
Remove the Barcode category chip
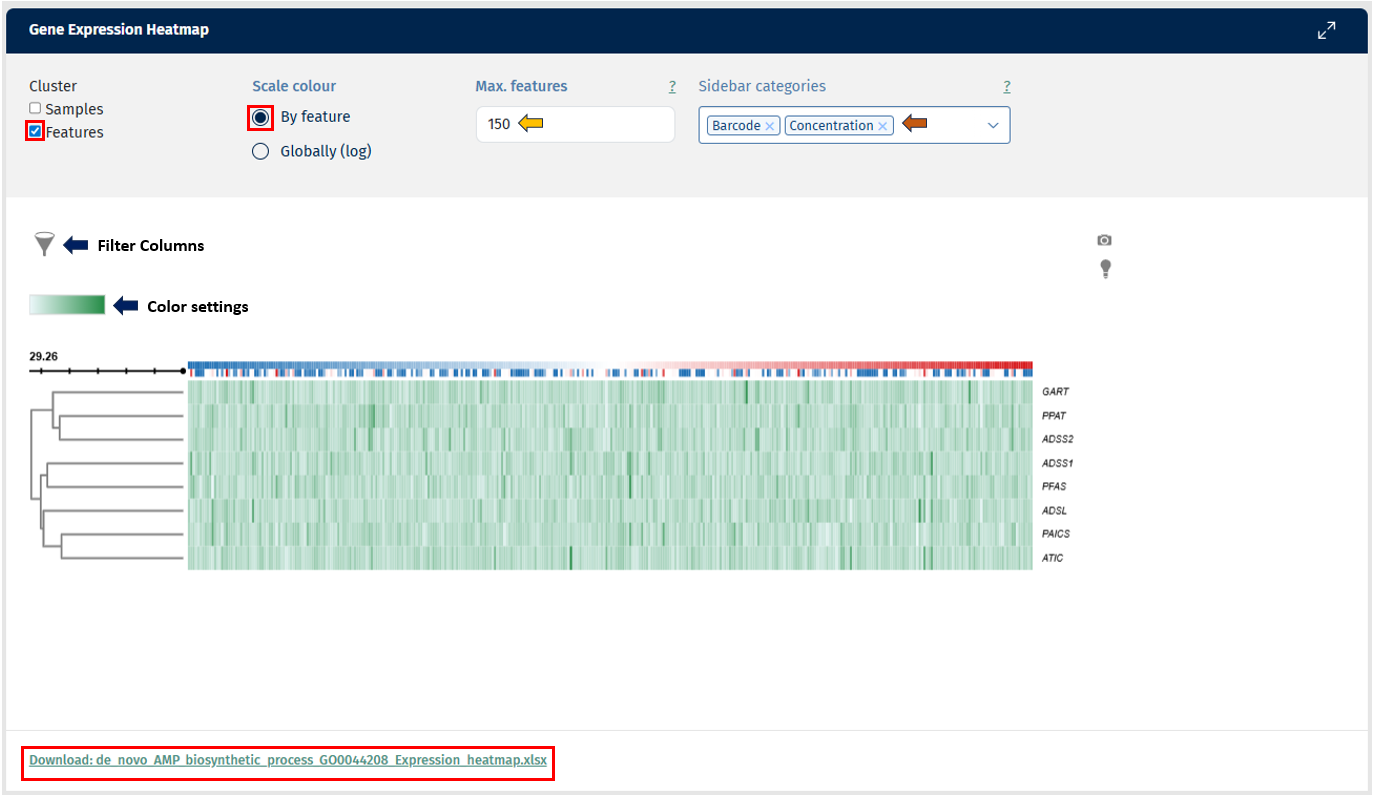pos(768,125)
